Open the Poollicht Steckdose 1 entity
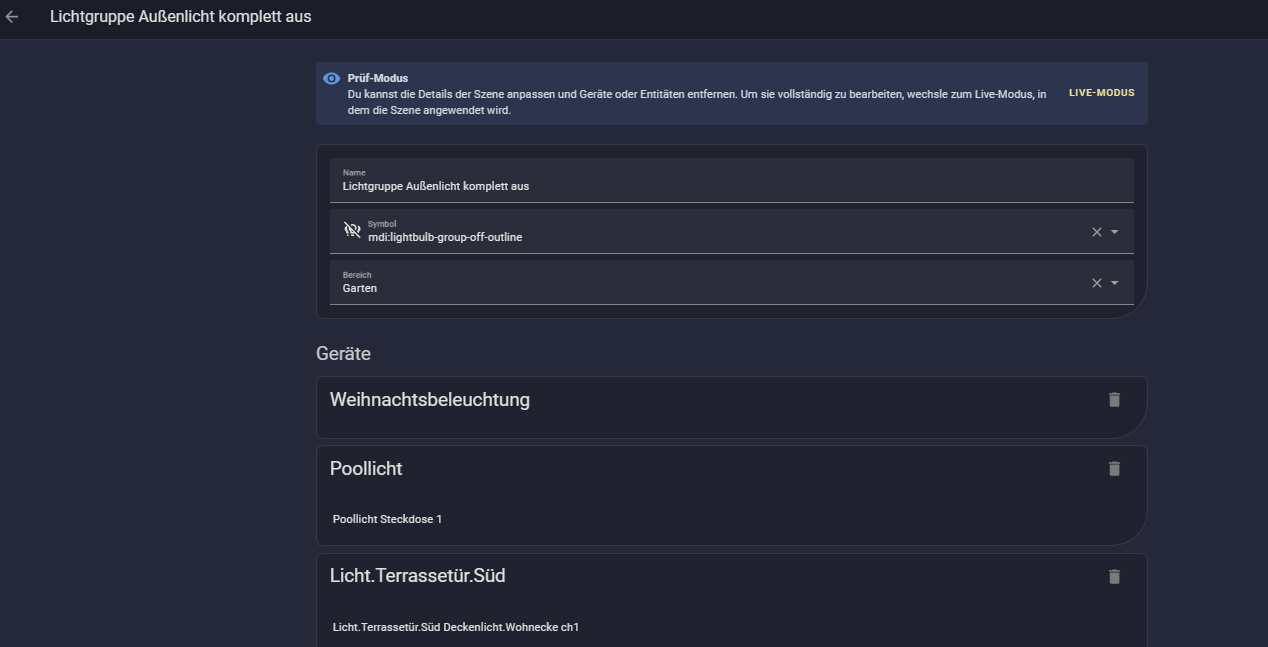Viewport: 1268px width, 647px height. pyautogui.click(x=387, y=519)
